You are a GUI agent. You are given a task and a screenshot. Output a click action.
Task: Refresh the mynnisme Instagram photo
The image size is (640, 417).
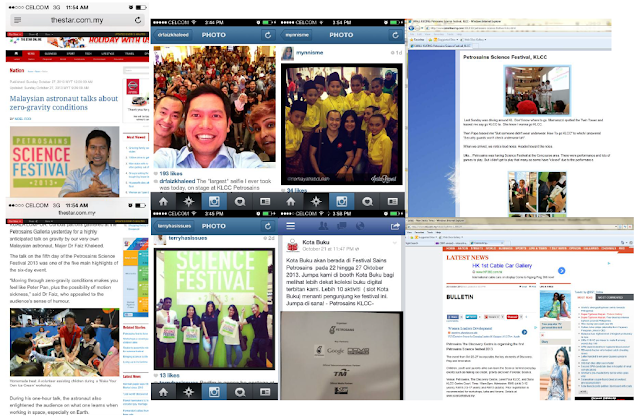click(x=395, y=35)
